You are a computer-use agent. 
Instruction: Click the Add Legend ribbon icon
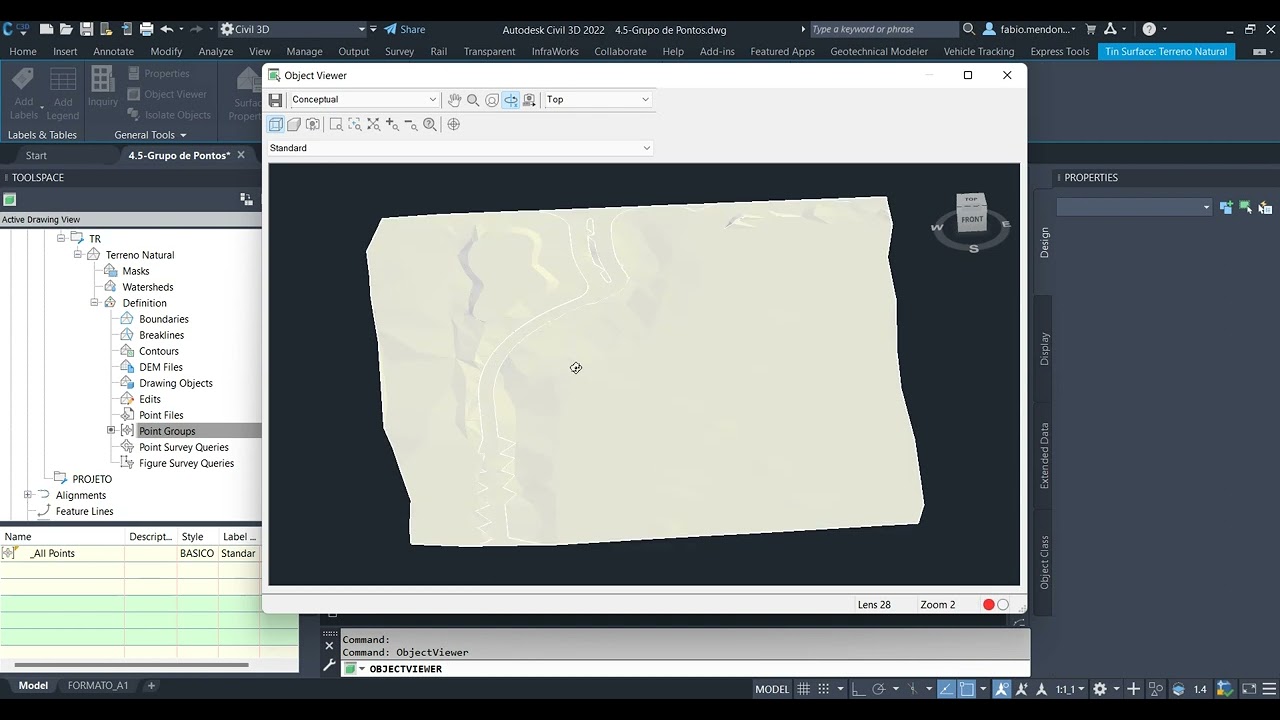tap(63, 92)
